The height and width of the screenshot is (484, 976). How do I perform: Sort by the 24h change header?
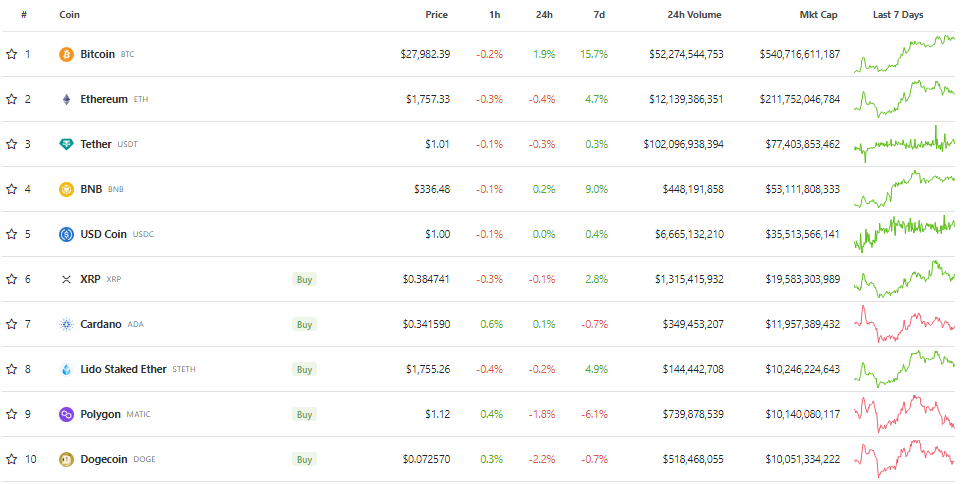click(545, 15)
